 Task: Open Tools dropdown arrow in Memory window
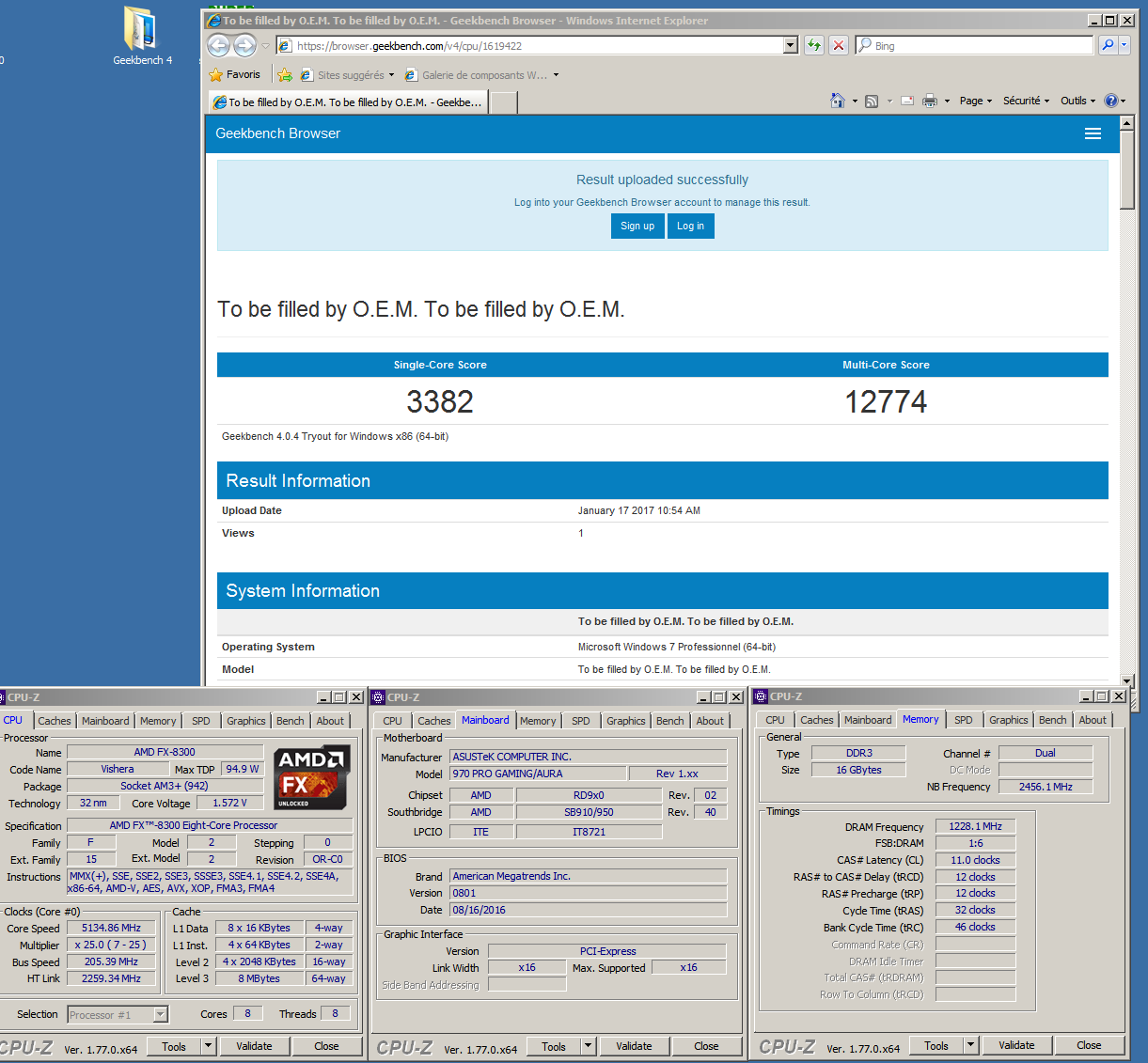click(x=971, y=1045)
